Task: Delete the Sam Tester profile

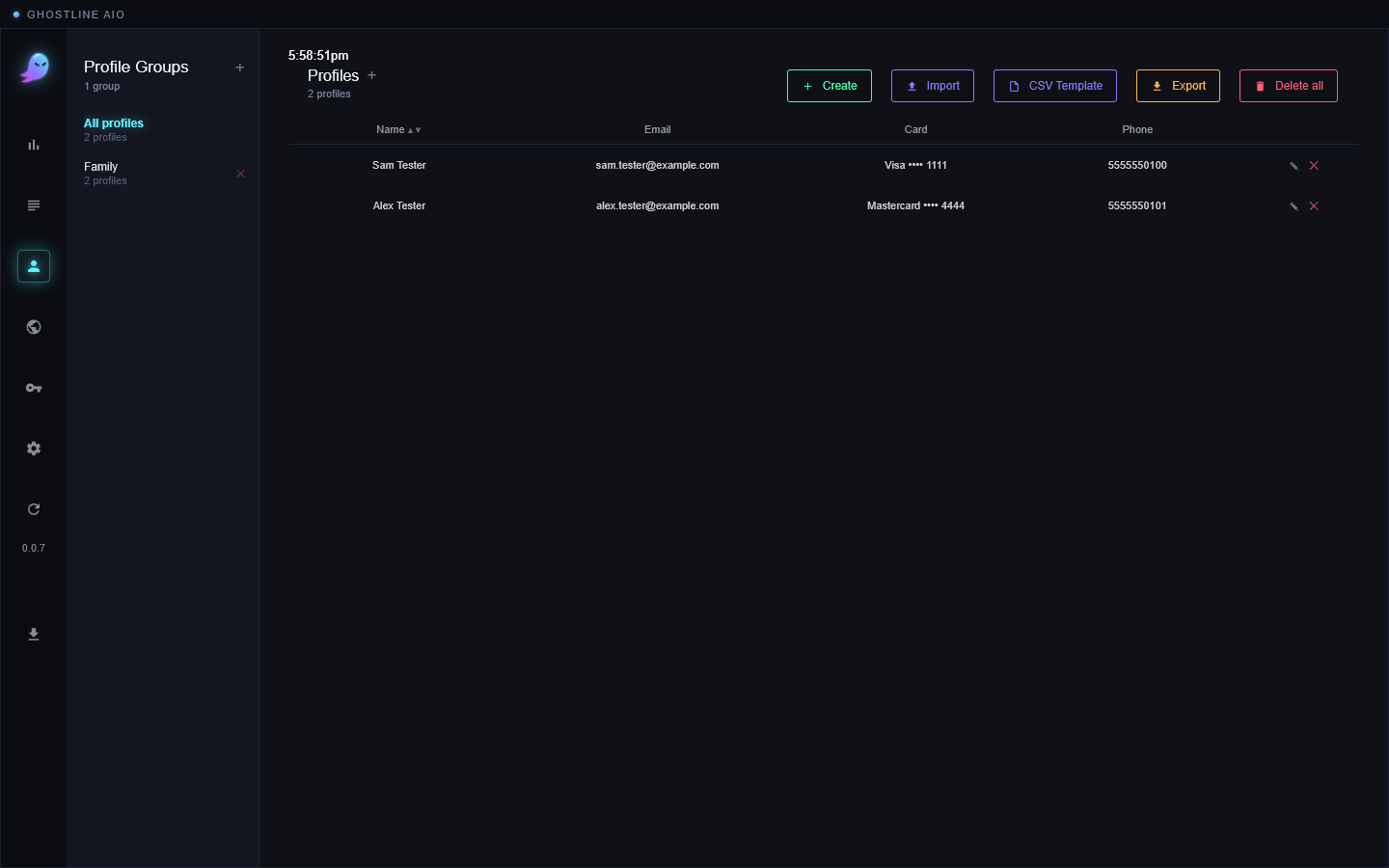Action: coord(1314,166)
